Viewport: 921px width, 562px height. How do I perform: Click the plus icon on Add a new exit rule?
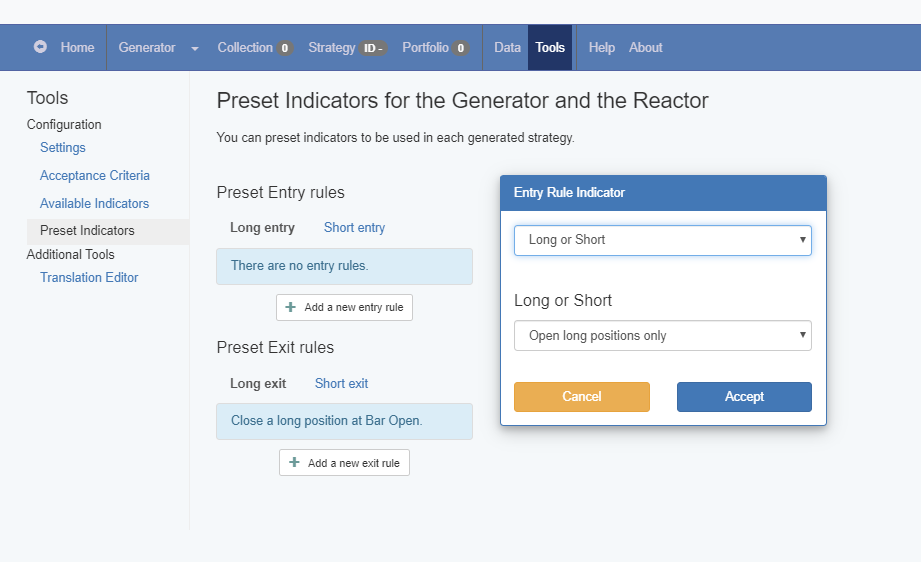coord(294,463)
